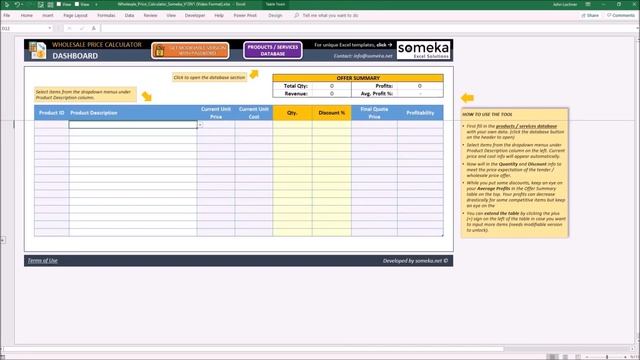Click the search magnifier icon beside Tell me
640x360 pixels.
click(x=297, y=15)
